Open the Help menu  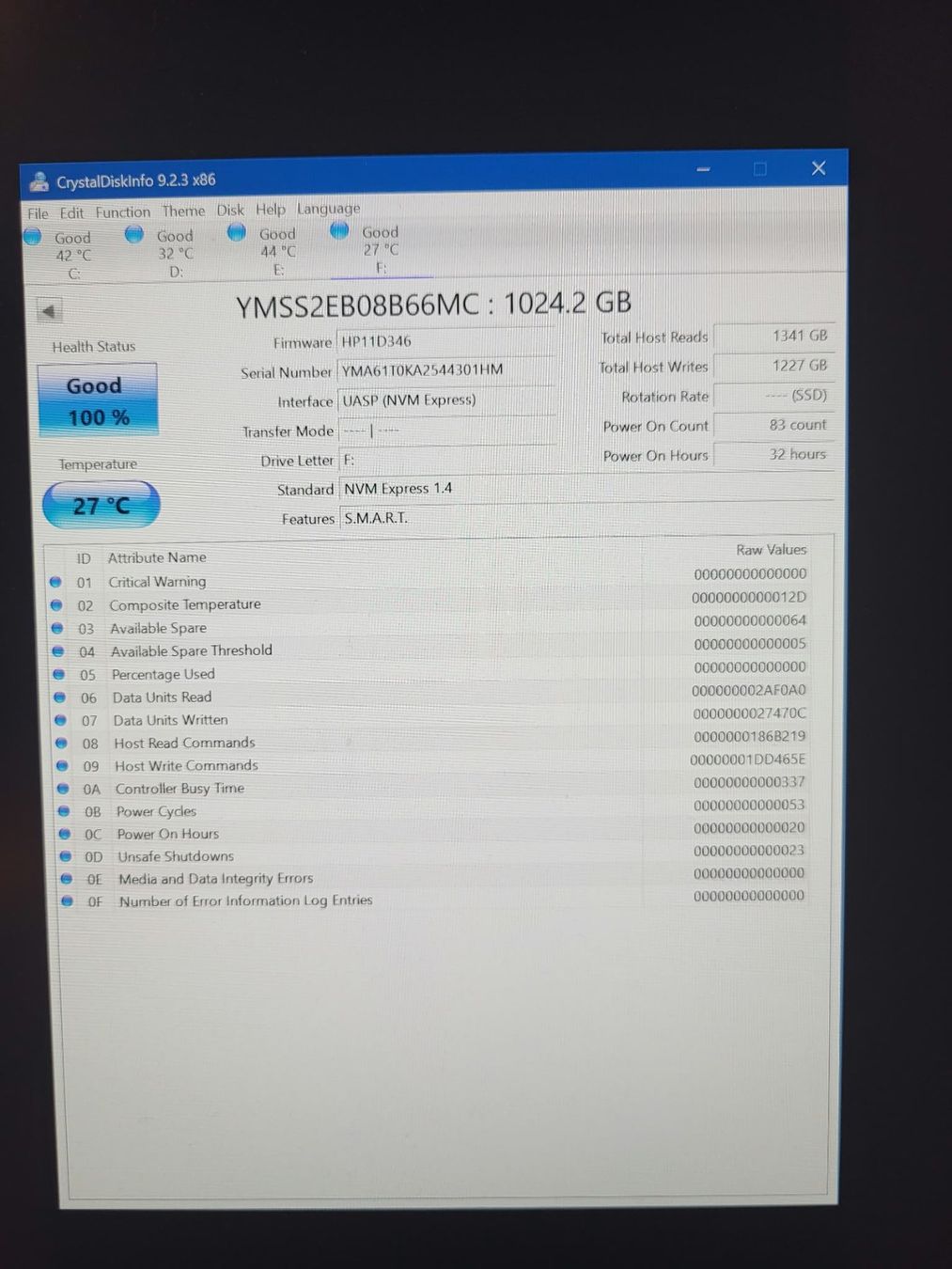click(271, 210)
